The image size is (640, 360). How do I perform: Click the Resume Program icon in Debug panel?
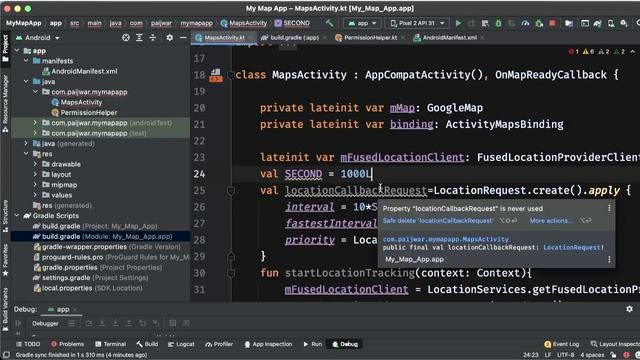[18, 323]
